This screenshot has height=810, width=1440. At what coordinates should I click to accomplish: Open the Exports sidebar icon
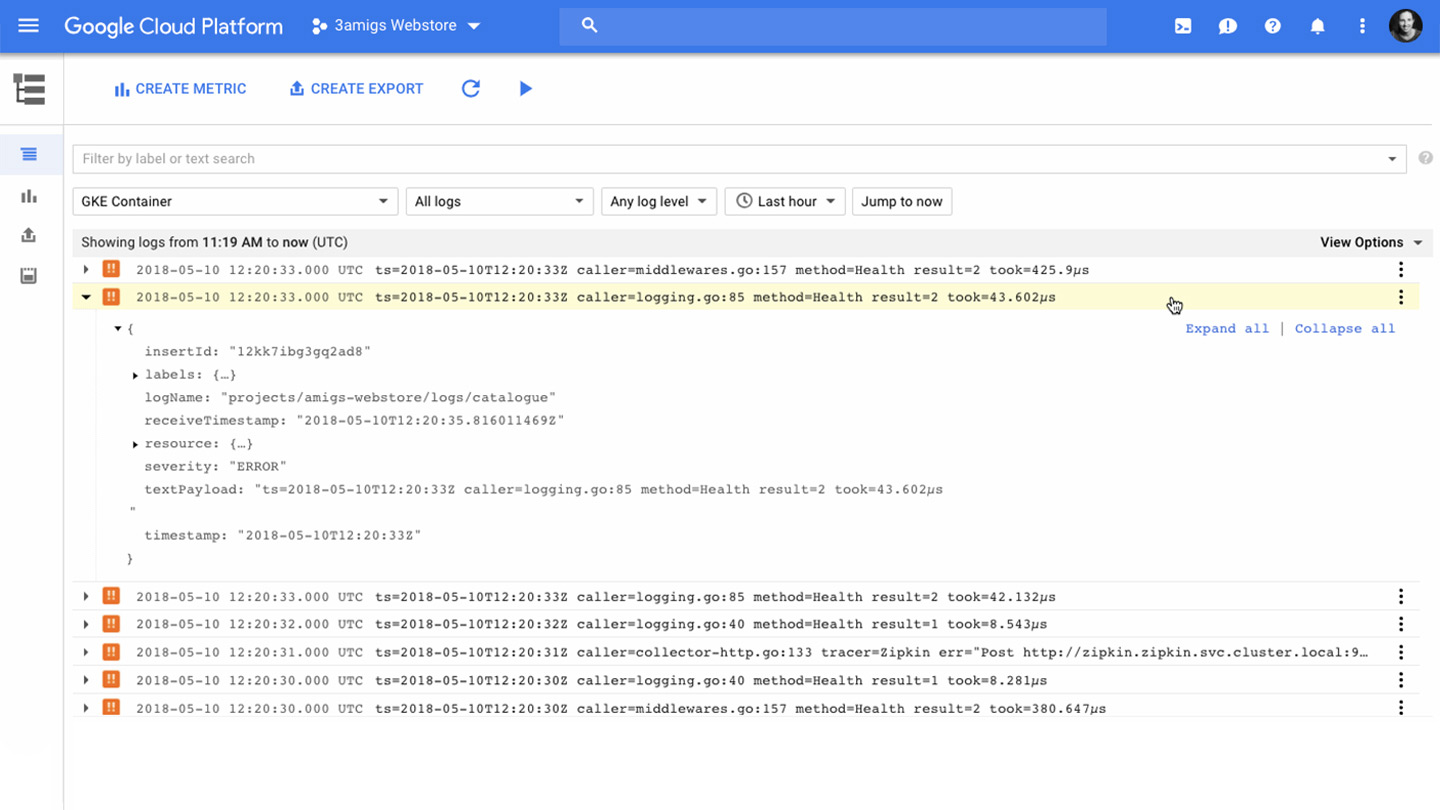coord(29,235)
